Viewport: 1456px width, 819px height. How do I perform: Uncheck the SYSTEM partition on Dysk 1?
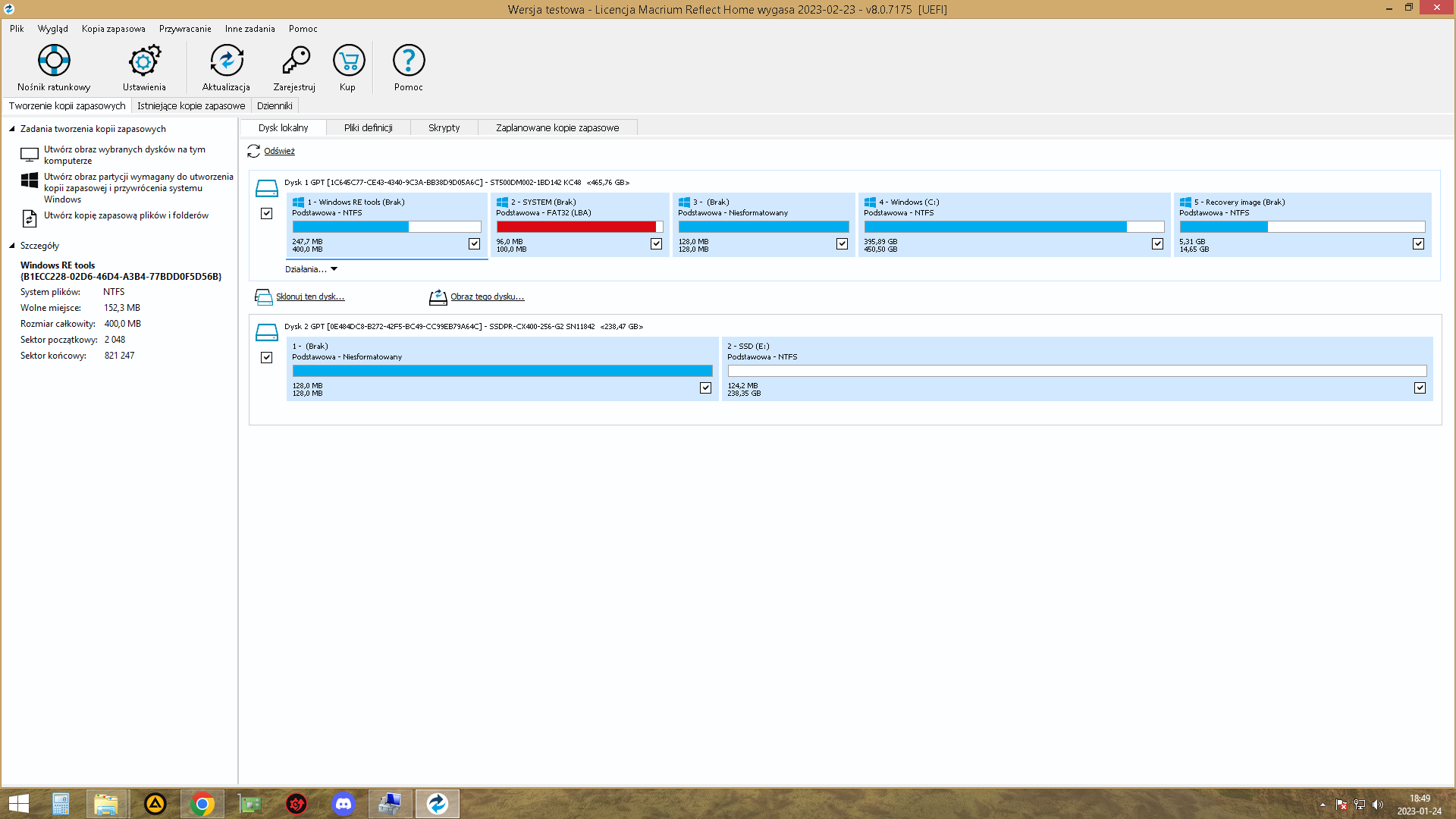pos(657,243)
